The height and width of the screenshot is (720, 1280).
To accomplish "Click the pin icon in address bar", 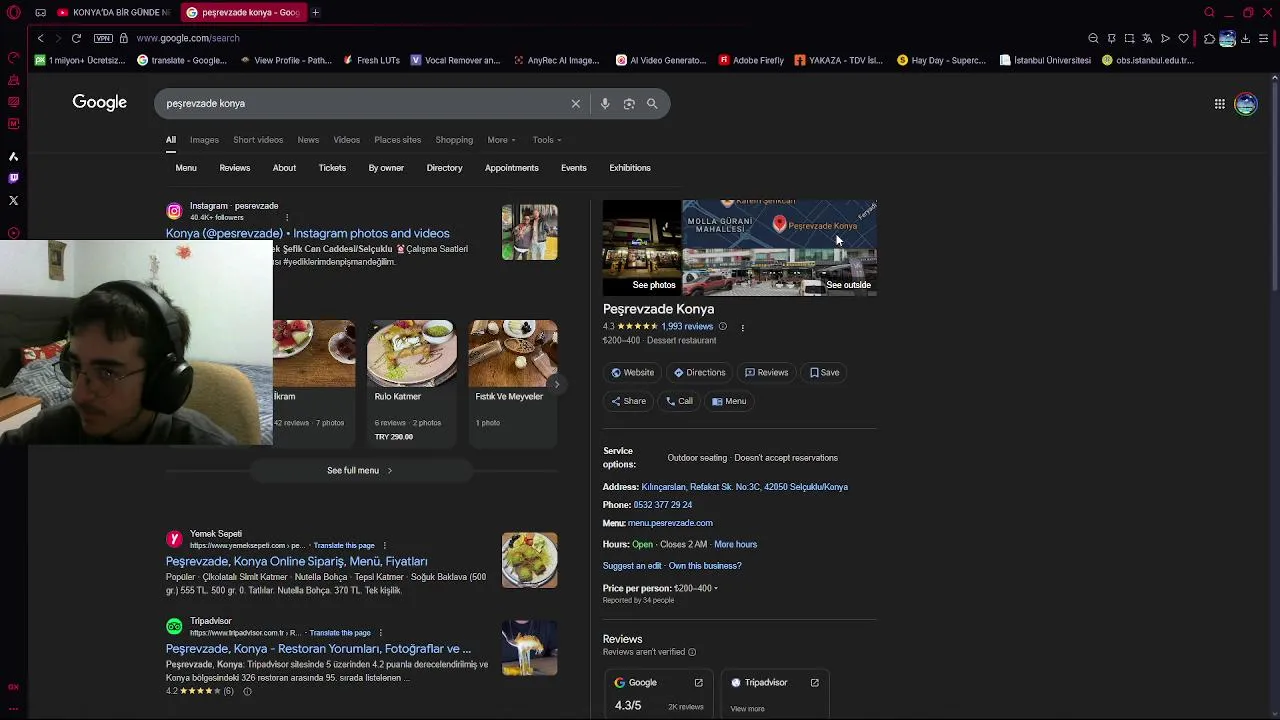I will point(1111,38).
